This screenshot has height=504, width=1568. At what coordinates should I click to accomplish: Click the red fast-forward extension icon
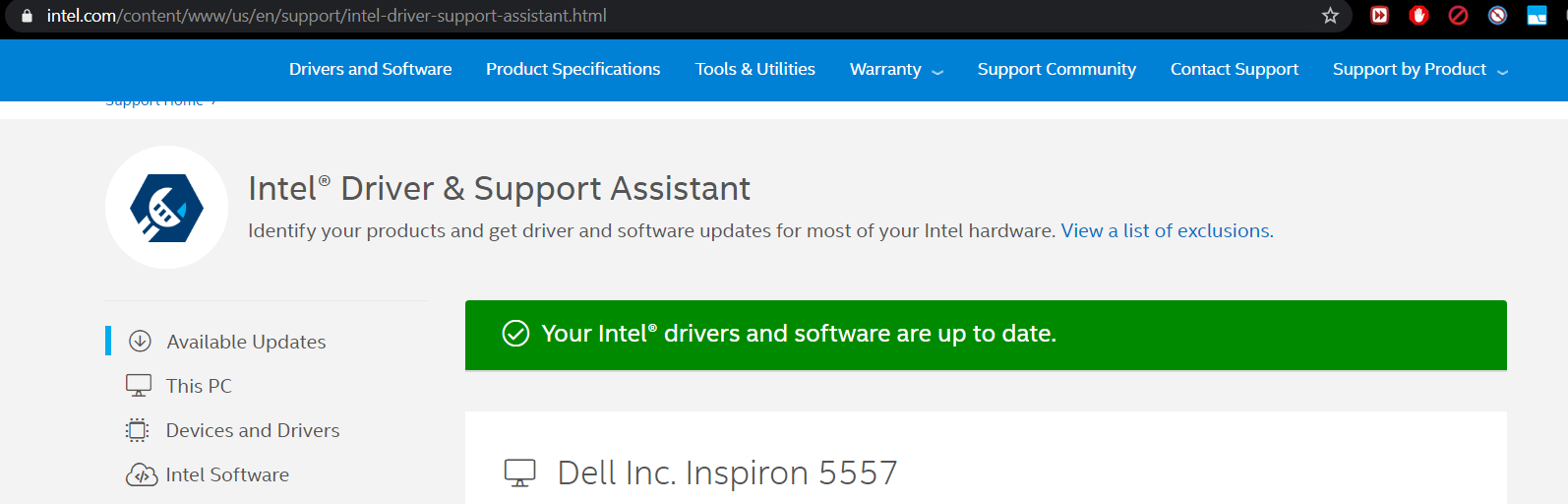pyautogui.click(x=1379, y=16)
